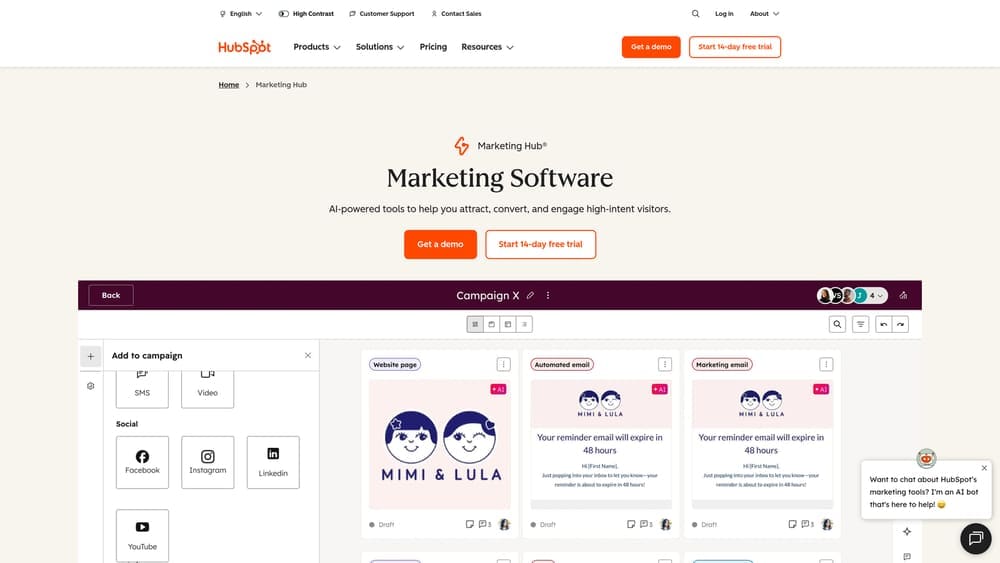Expand the collaborators avatar dropdown

(852, 295)
